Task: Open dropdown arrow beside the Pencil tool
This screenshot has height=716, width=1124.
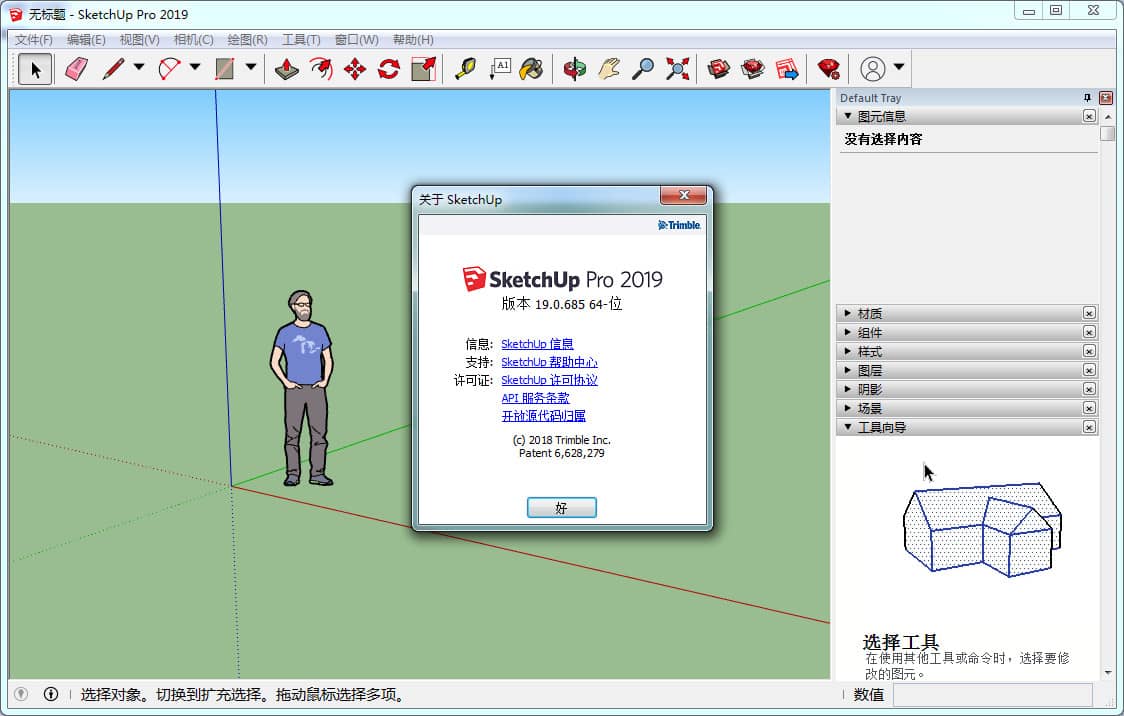Action: pos(139,68)
